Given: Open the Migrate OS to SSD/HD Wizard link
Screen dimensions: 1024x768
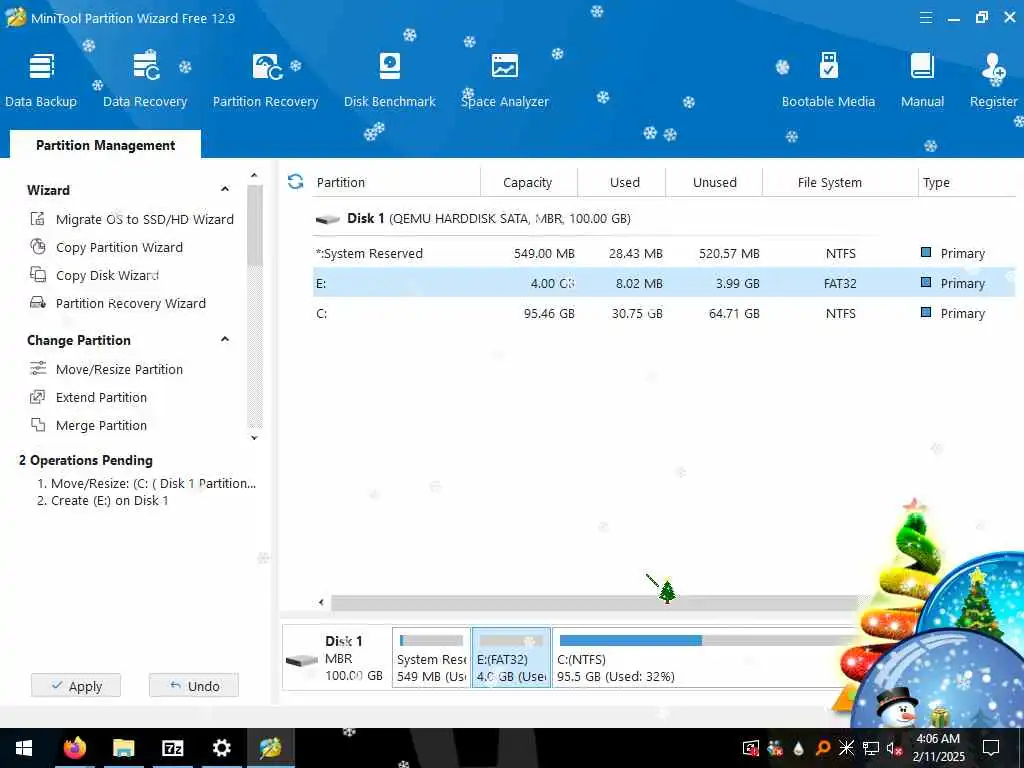Looking at the screenshot, I should 144,219.
